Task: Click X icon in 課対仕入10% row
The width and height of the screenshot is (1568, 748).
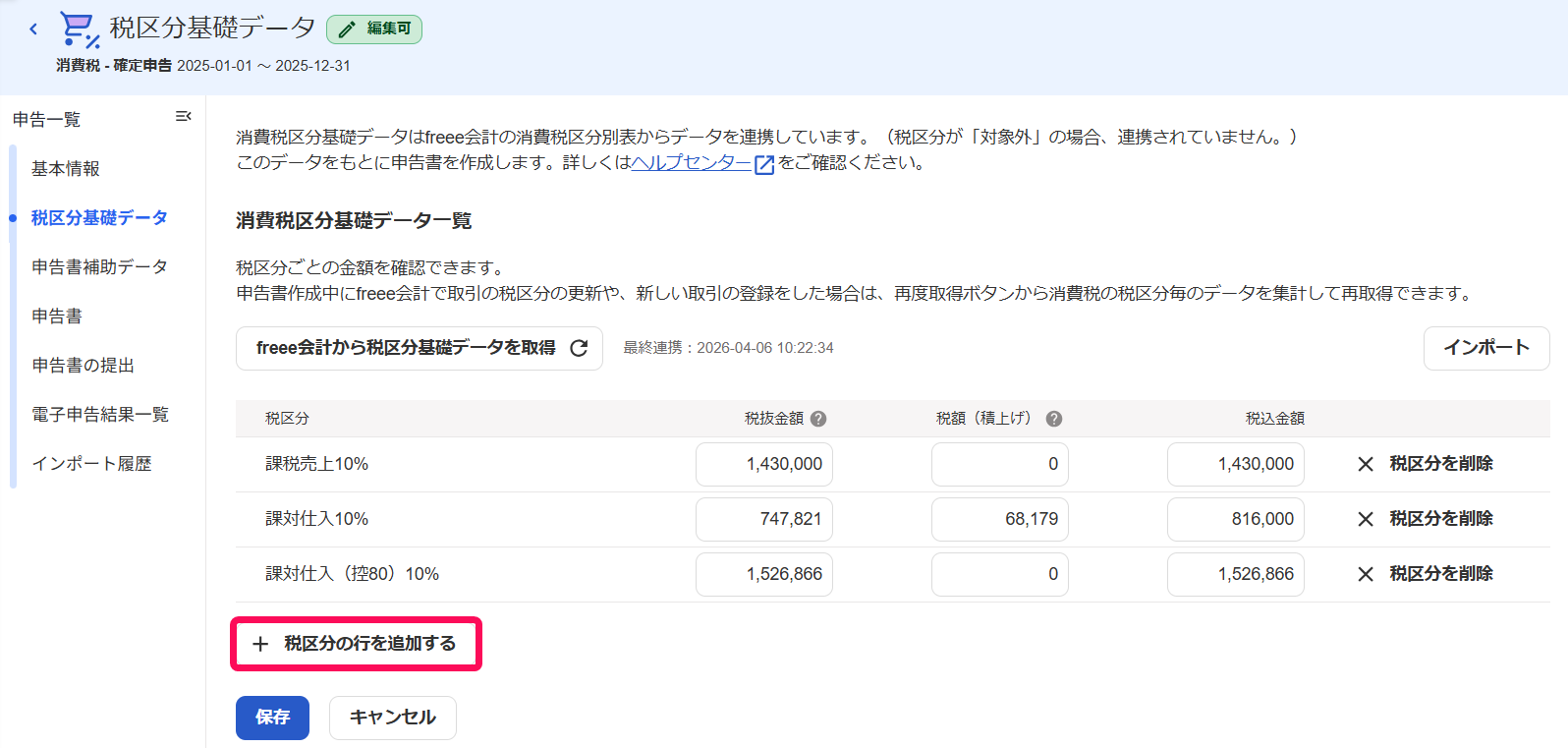Action: (1366, 519)
